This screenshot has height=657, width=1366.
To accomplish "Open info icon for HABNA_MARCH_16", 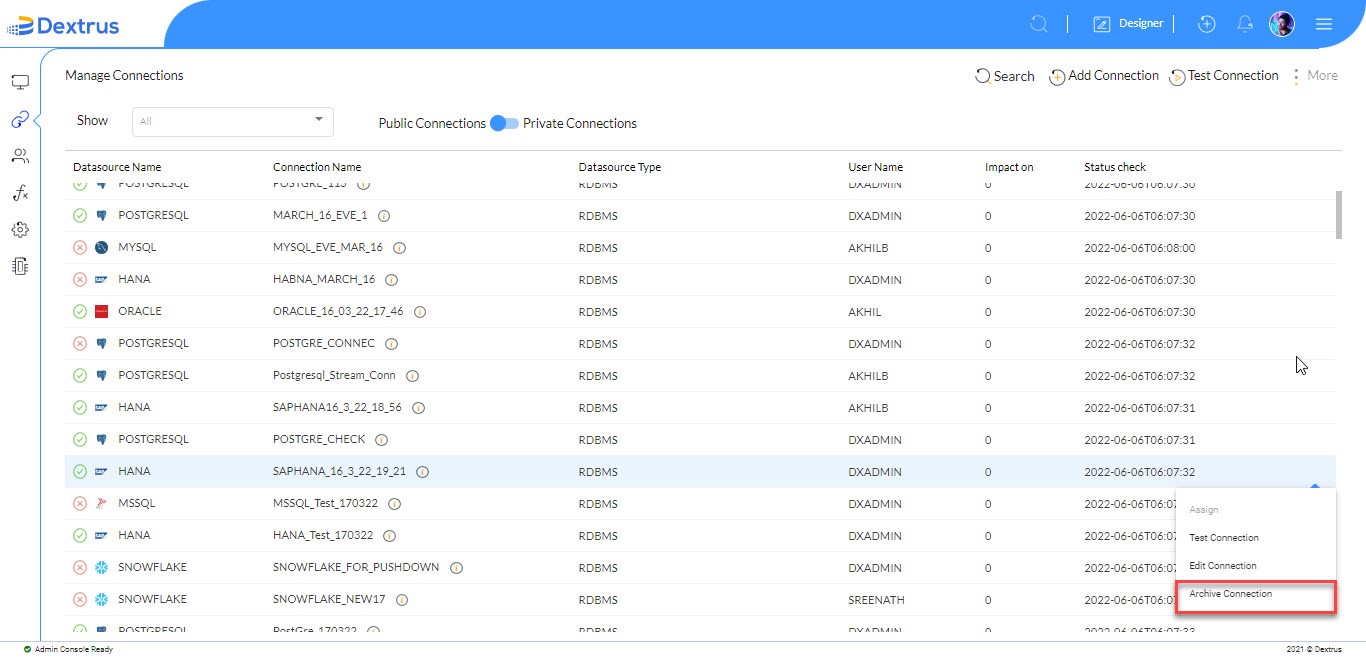I will [x=392, y=280].
